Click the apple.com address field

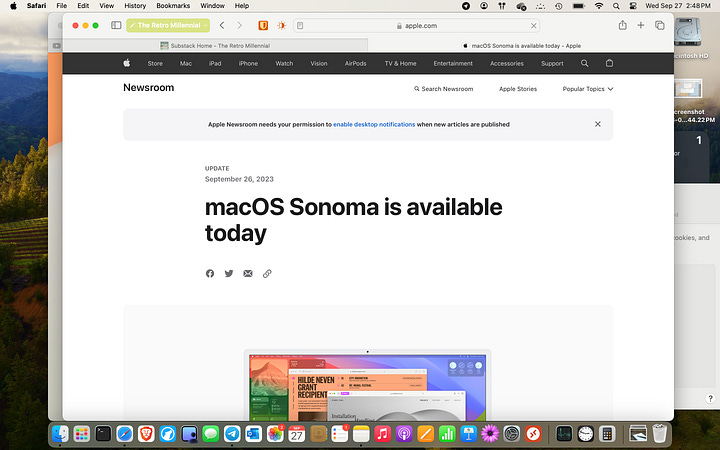[x=416, y=26]
